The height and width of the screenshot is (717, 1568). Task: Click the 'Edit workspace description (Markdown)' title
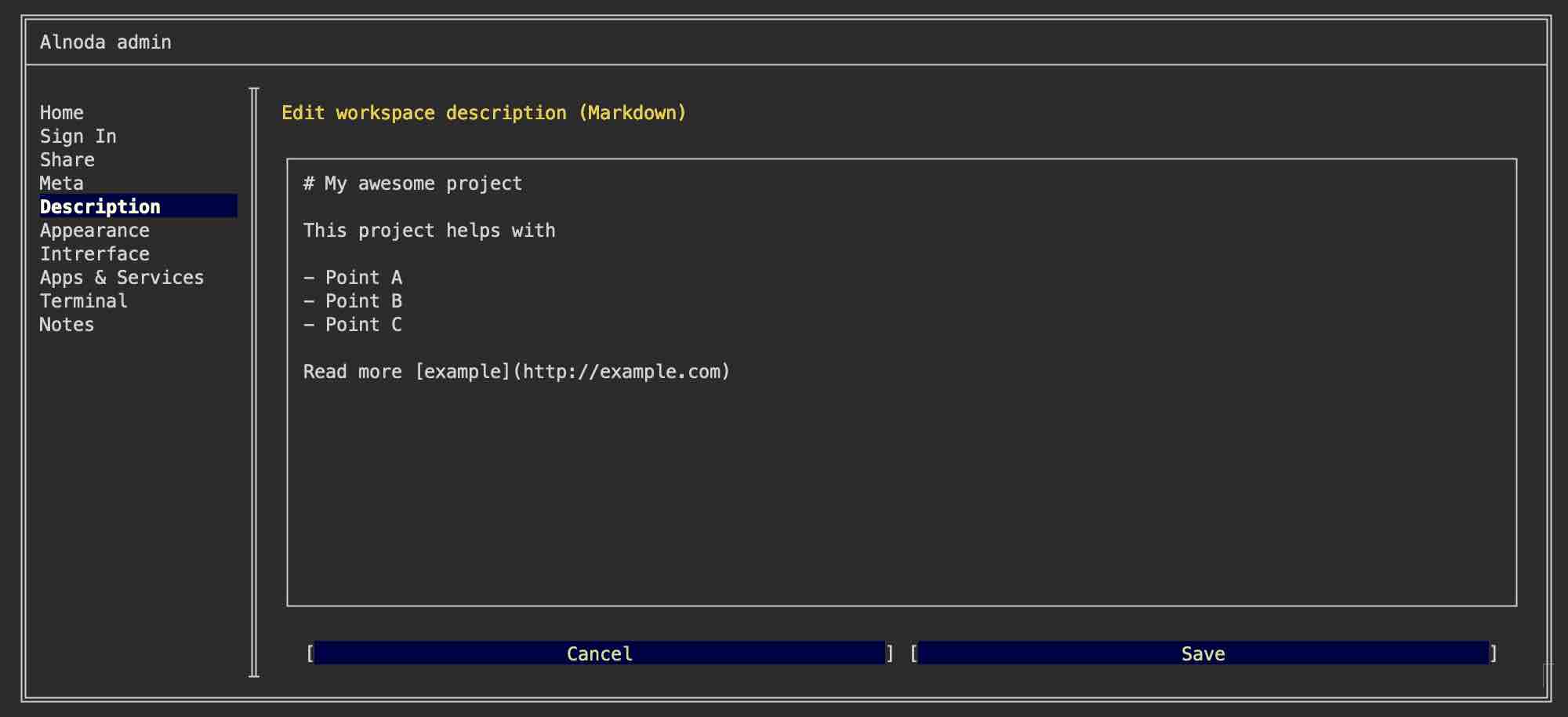pos(484,113)
